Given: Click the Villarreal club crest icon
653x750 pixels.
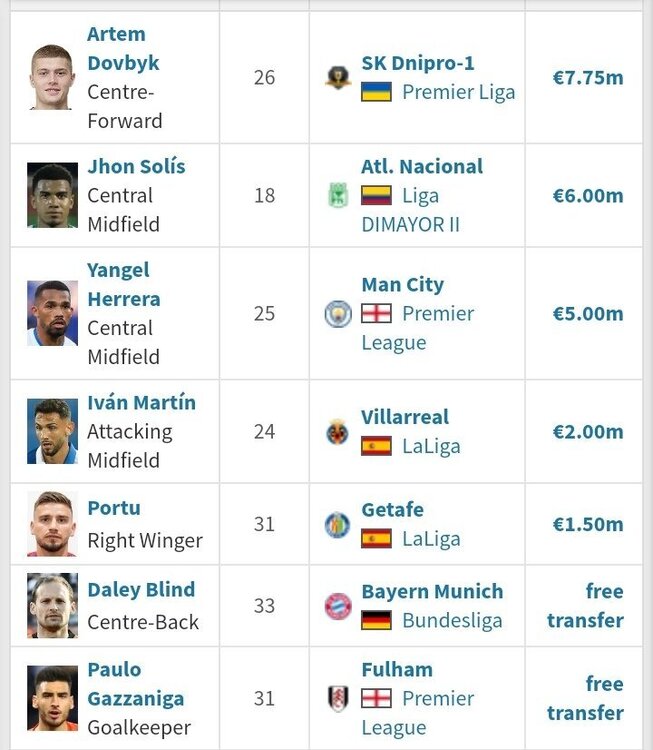Looking at the screenshot, I should click(338, 431).
